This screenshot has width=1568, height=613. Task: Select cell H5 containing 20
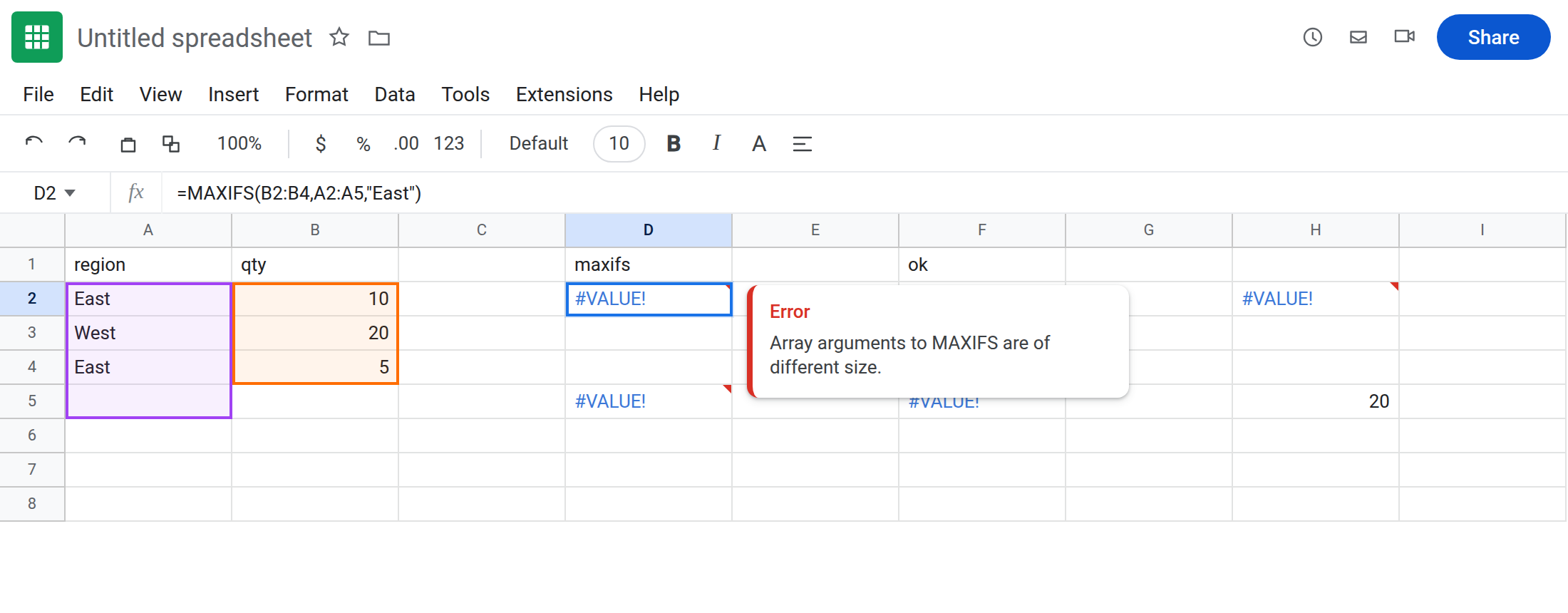pyautogui.click(x=1316, y=401)
